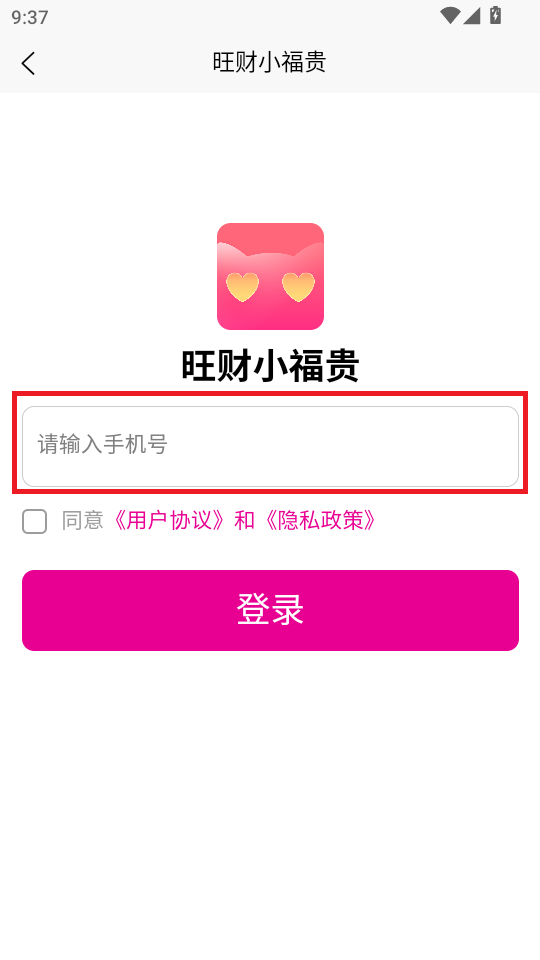Tap the cellular signal status icon

(471, 16)
